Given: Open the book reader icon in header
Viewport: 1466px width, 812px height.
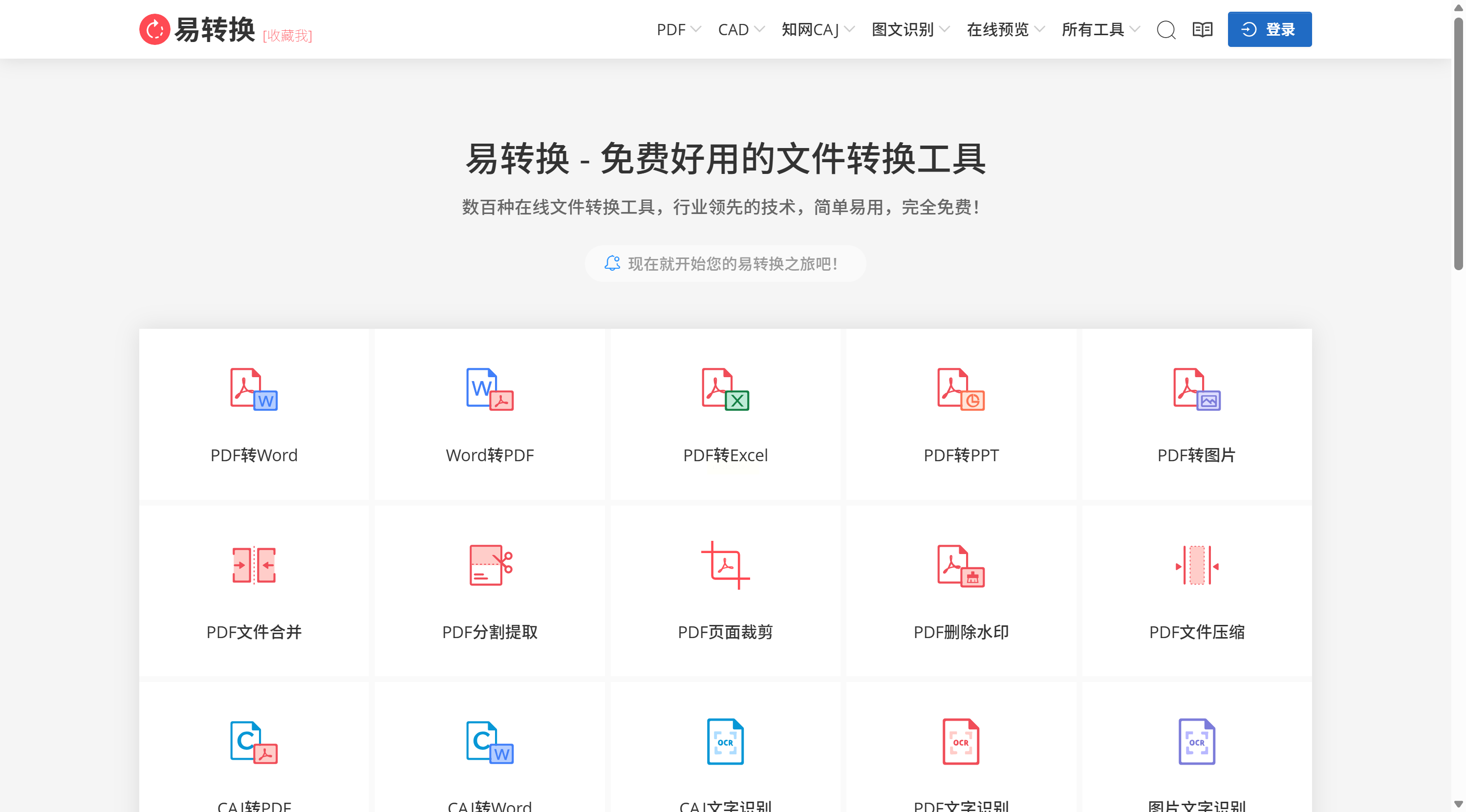Looking at the screenshot, I should coord(1202,30).
